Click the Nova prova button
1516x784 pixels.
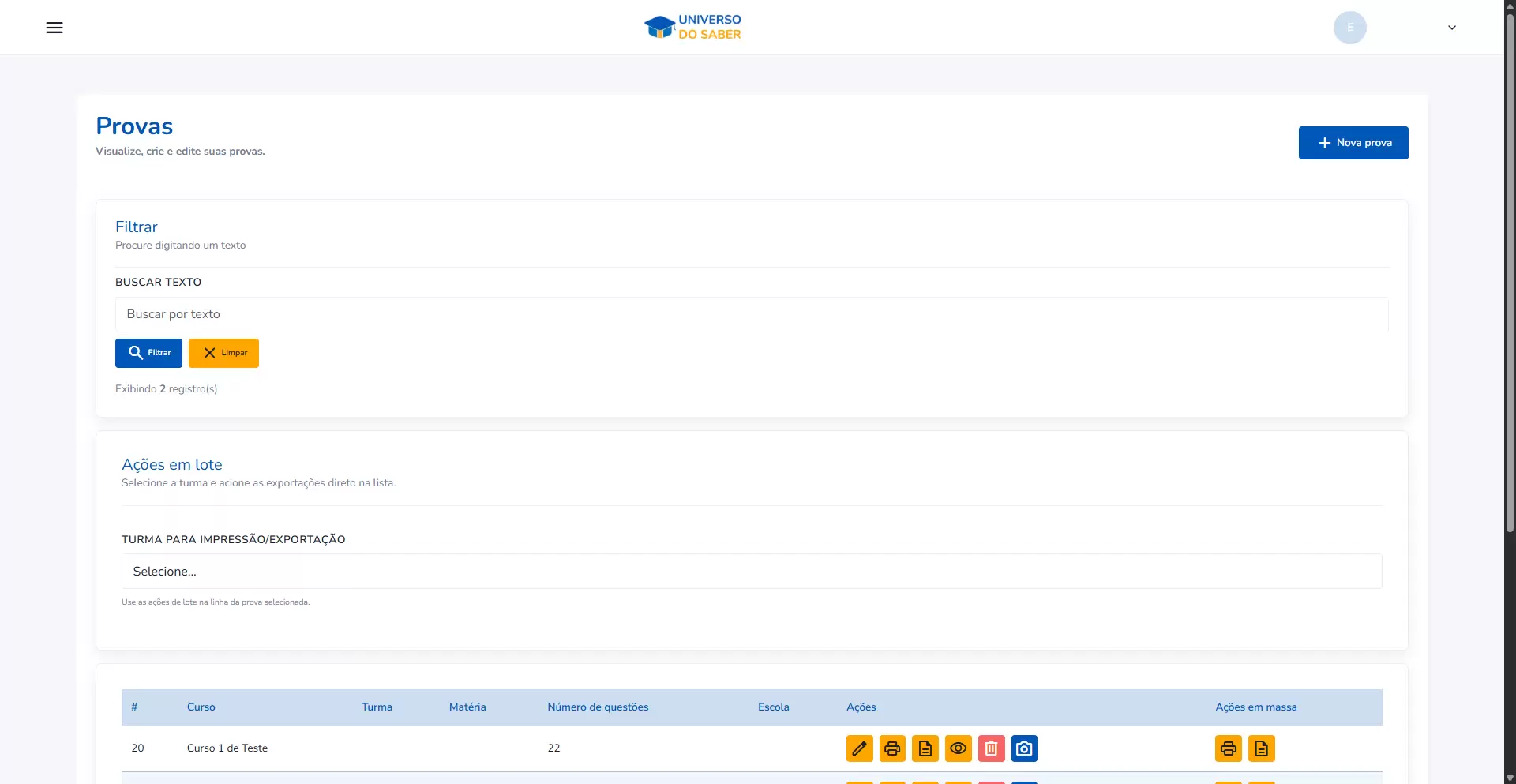(x=1353, y=143)
